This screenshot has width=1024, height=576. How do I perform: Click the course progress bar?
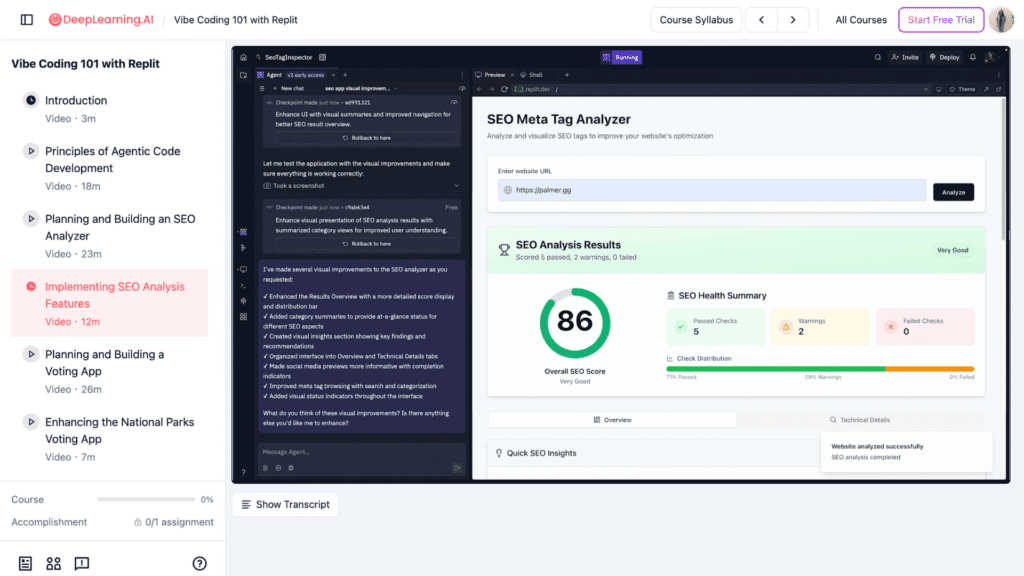(x=146, y=500)
